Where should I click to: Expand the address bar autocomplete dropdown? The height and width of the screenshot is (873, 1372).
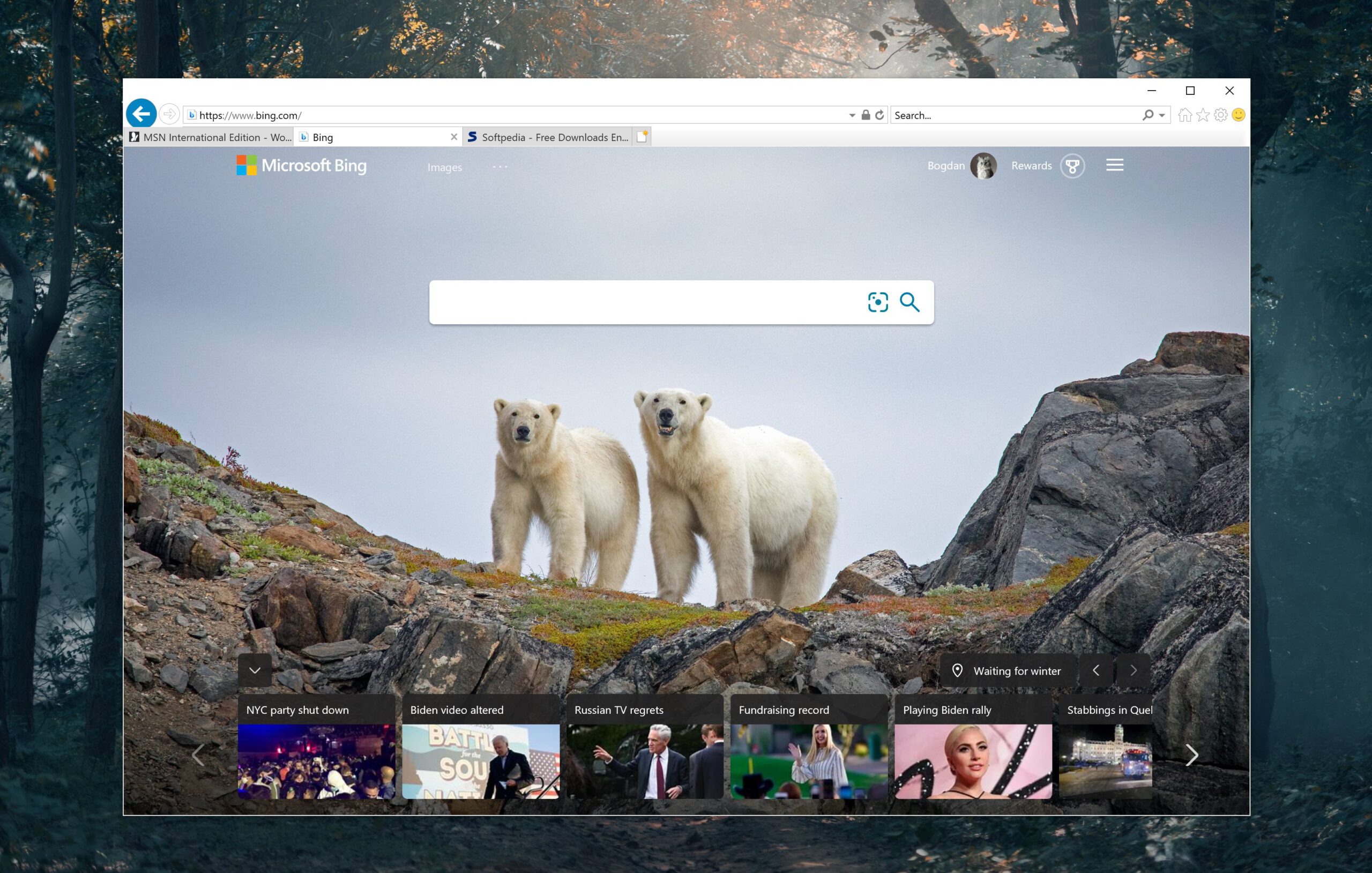tap(852, 116)
